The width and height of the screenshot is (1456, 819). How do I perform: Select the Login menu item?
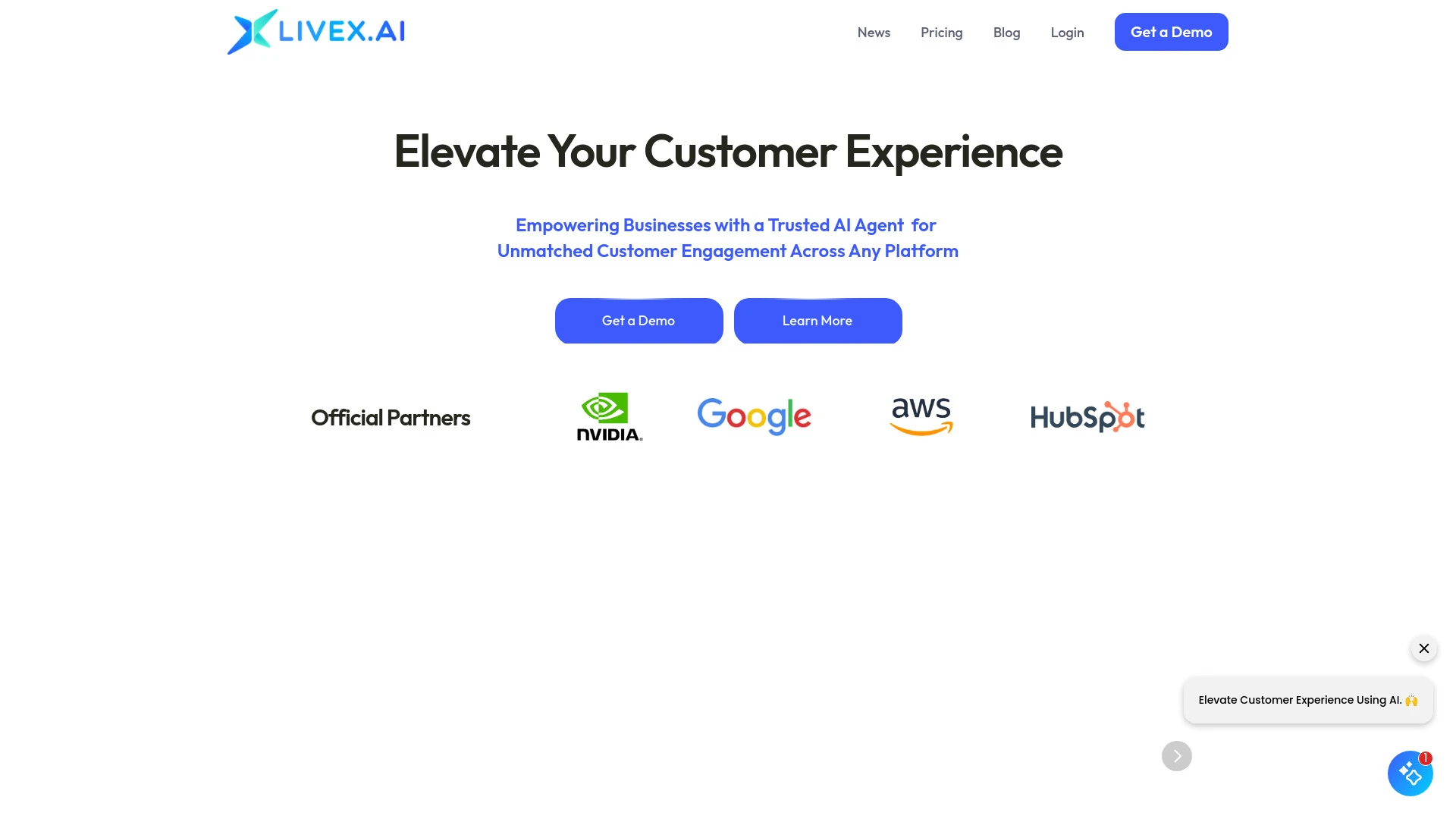1067,31
